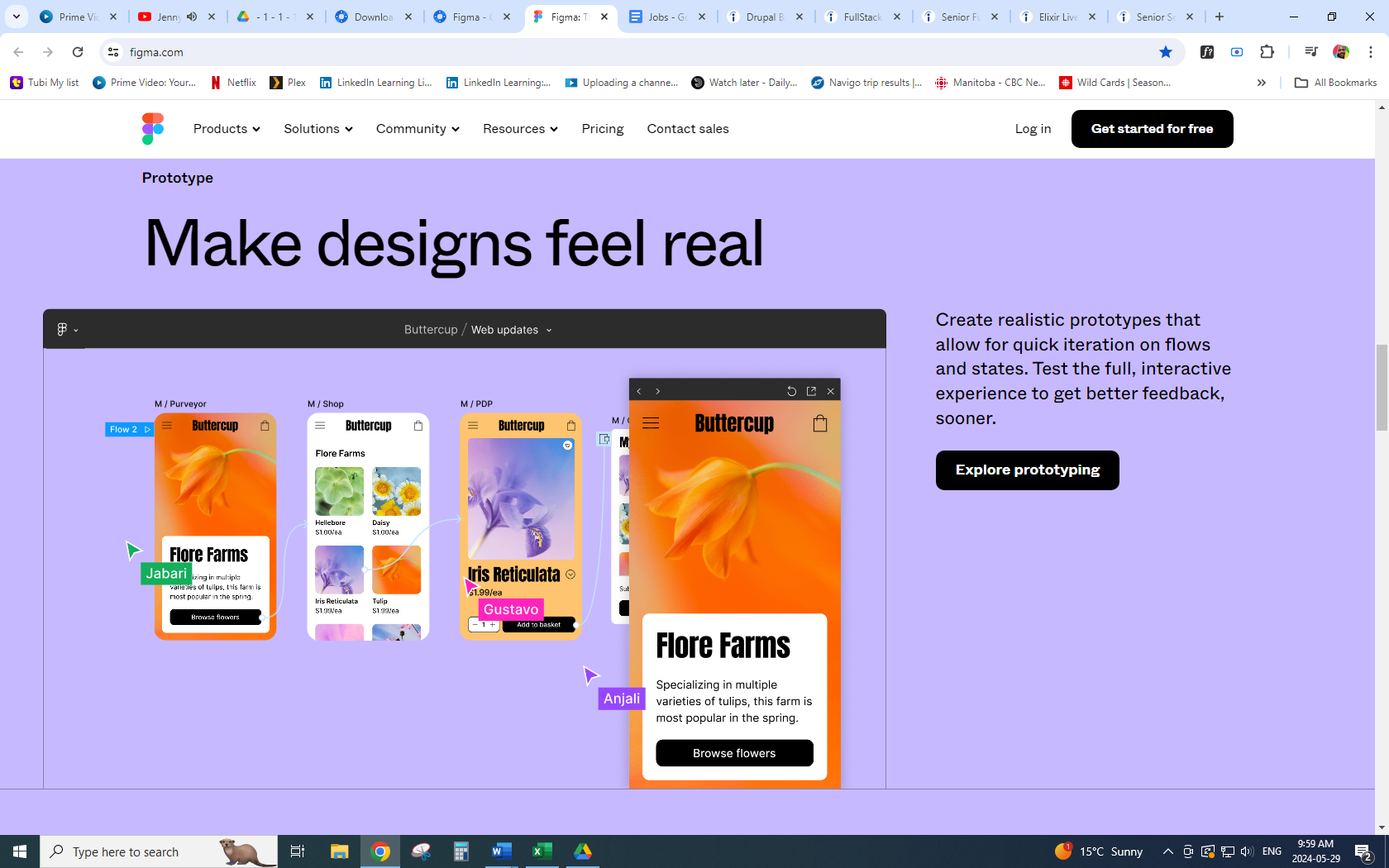The image size is (1389, 868).
Task: Open the Web updates file dropdown
Action: click(x=512, y=330)
